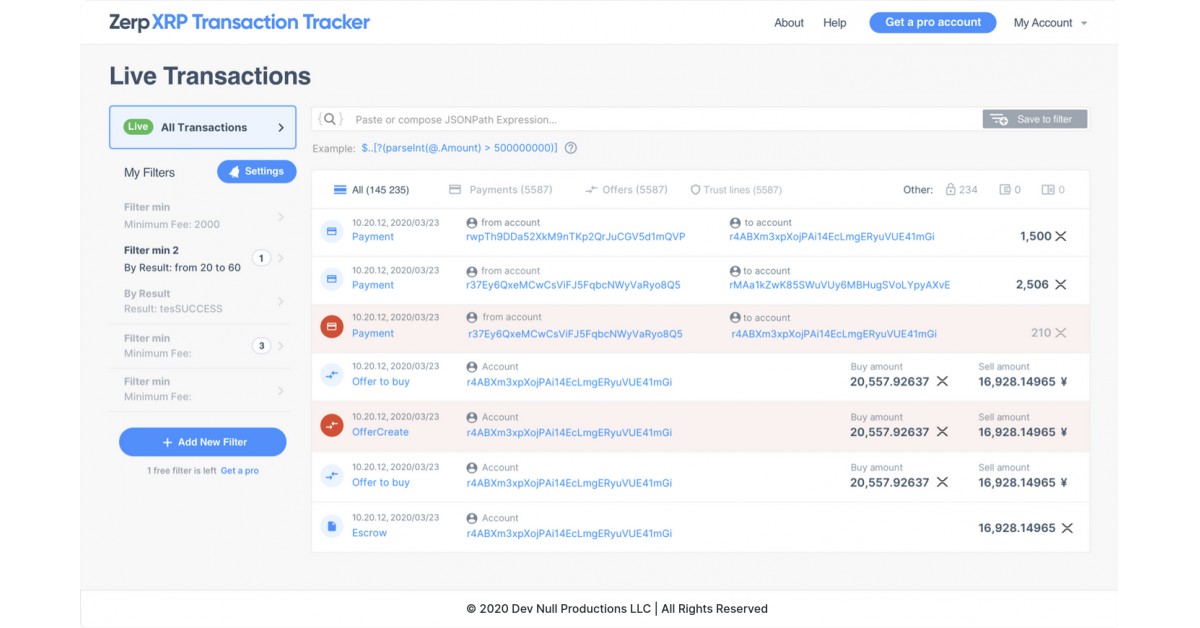Open account rwpTh9DDa52XkM9nTKp2QrJuCGV5d1mQVP
This screenshot has height=628, width=1200.
click(x=576, y=237)
